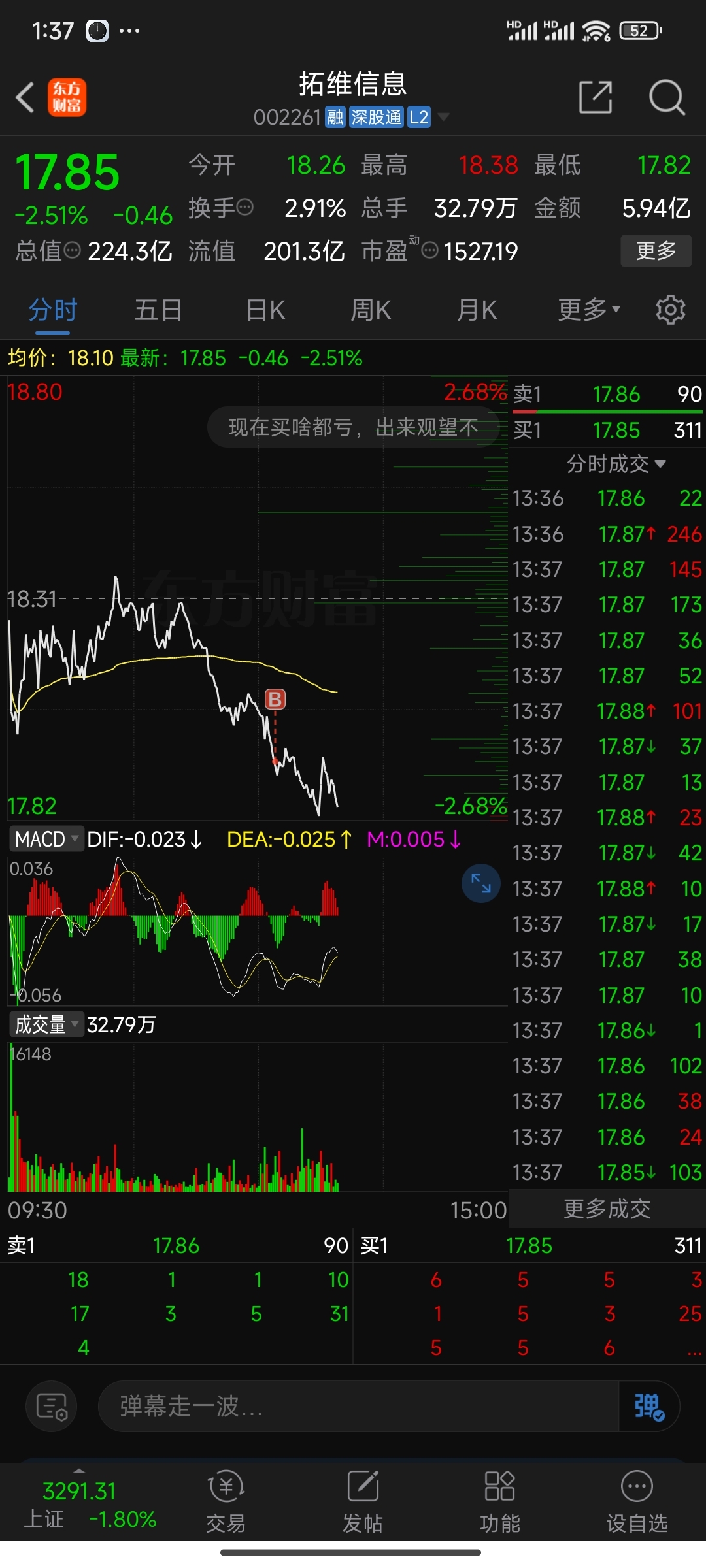Open the 东方财富 app logo
This screenshot has height=1568, width=706.
pos(67,97)
